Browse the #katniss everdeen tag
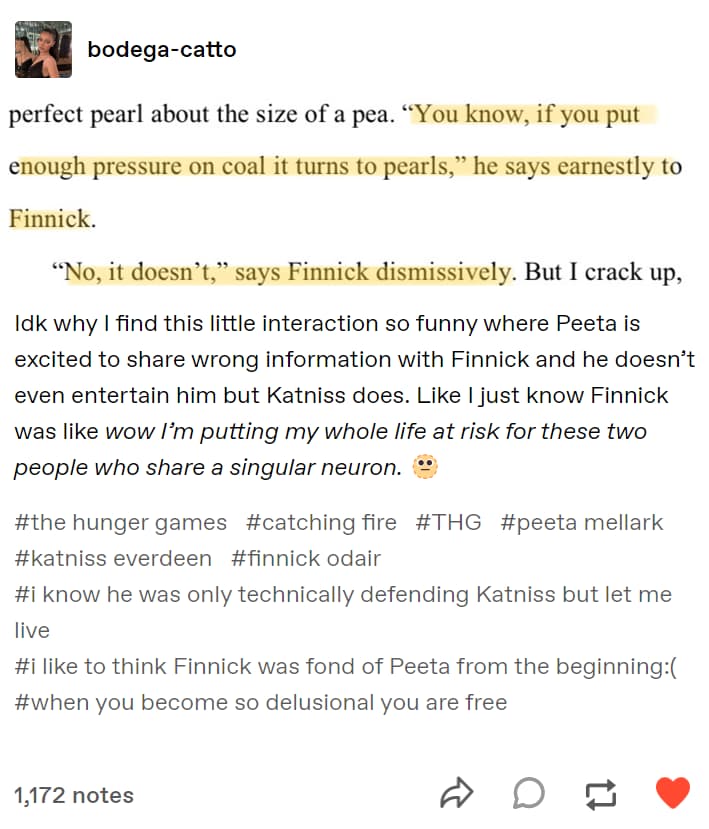The image size is (709, 829). point(113,558)
